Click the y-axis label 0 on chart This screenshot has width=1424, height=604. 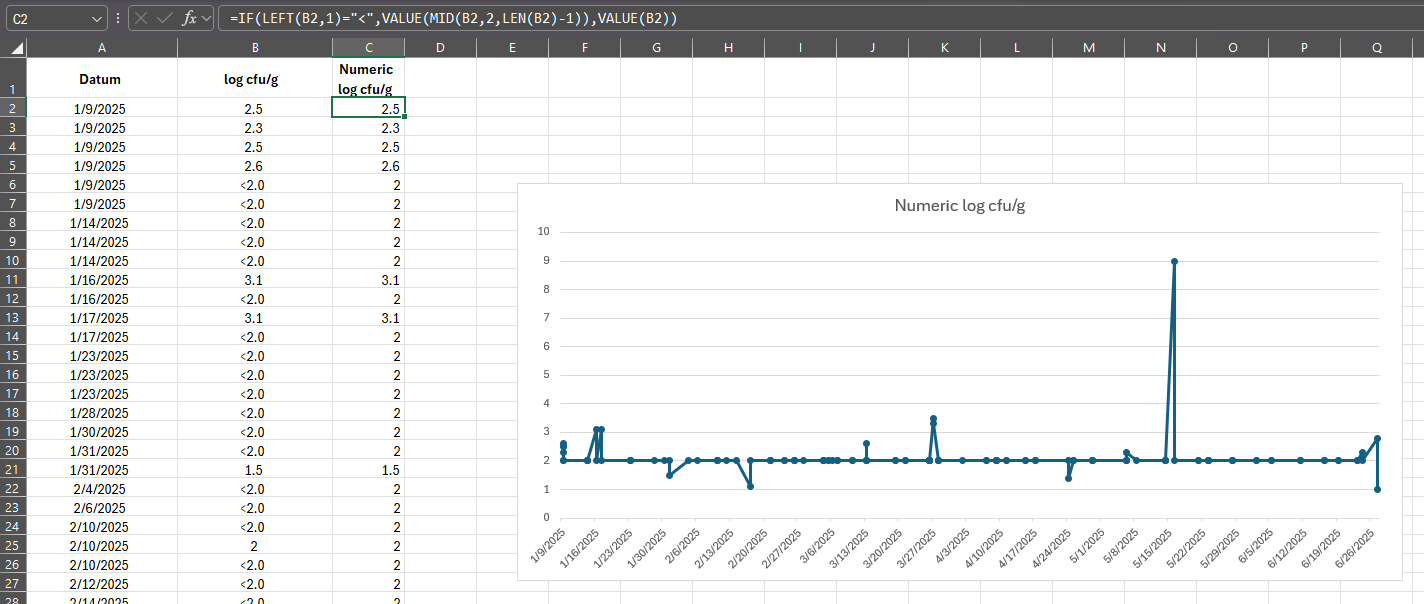[546, 518]
